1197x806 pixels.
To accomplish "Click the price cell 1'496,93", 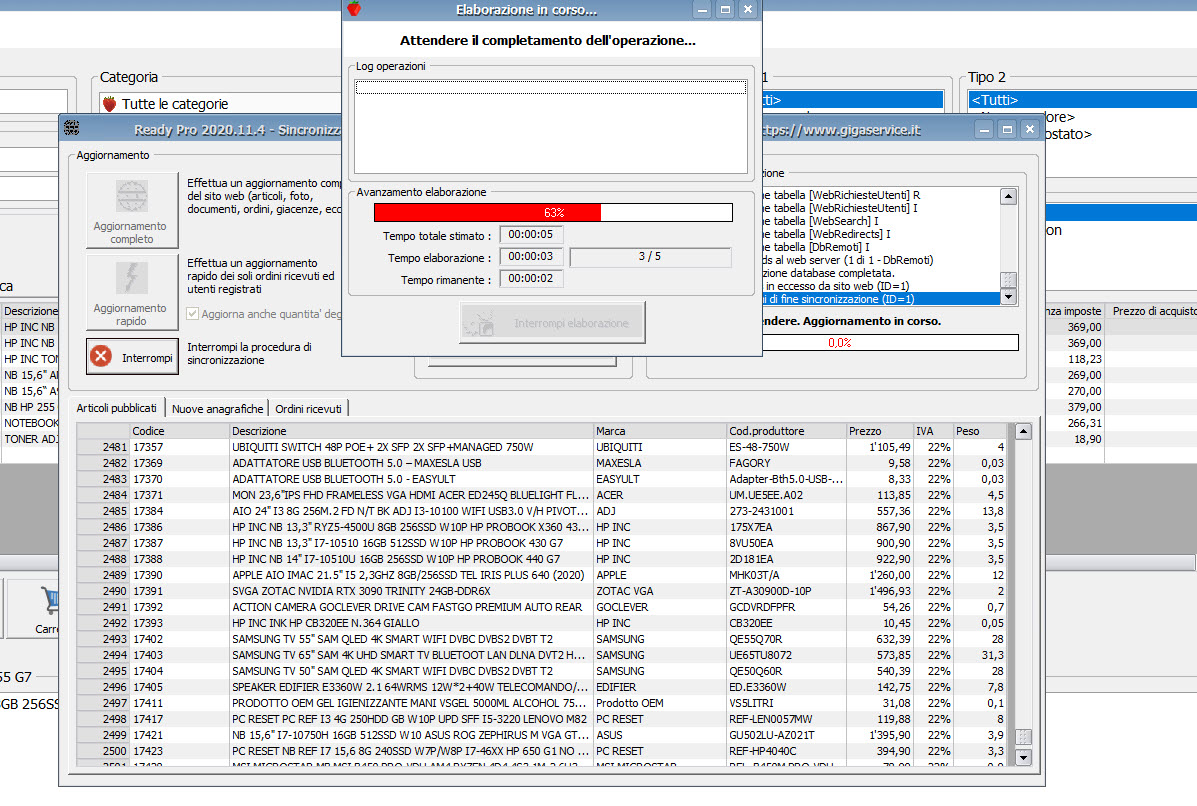I will (x=880, y=592).
